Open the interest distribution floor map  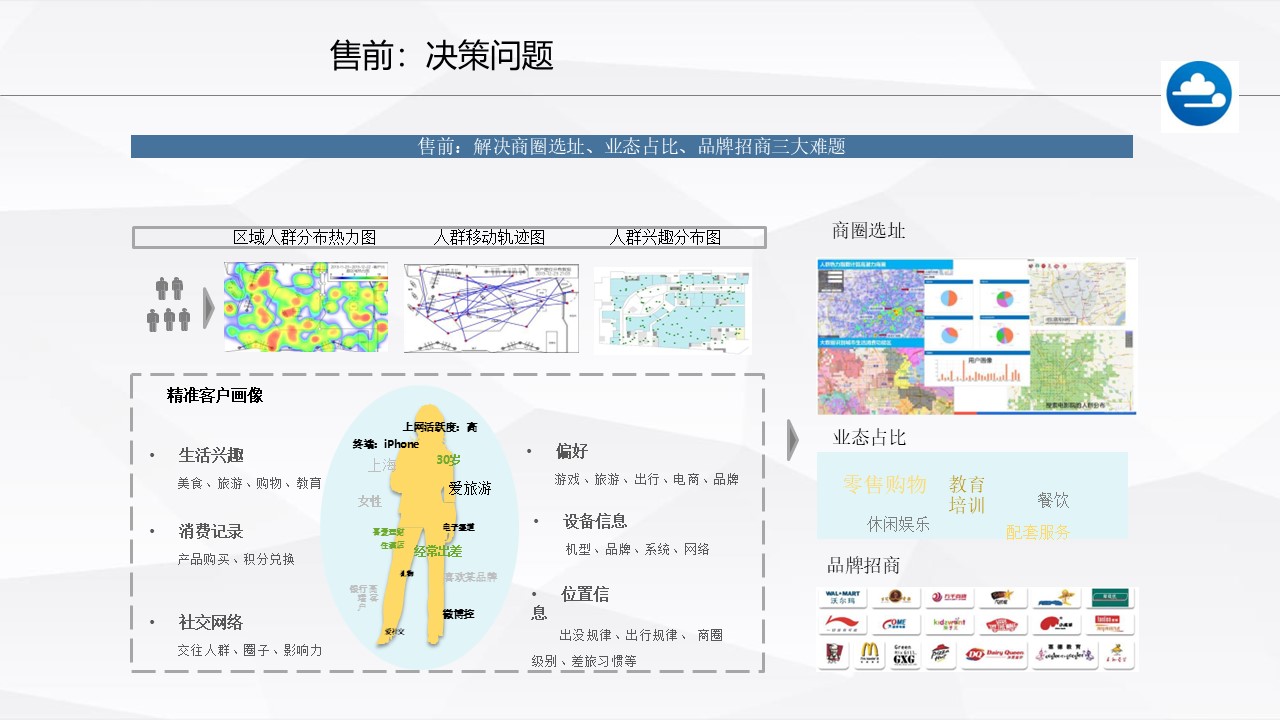pyautogui.click(x=671, y=310)
